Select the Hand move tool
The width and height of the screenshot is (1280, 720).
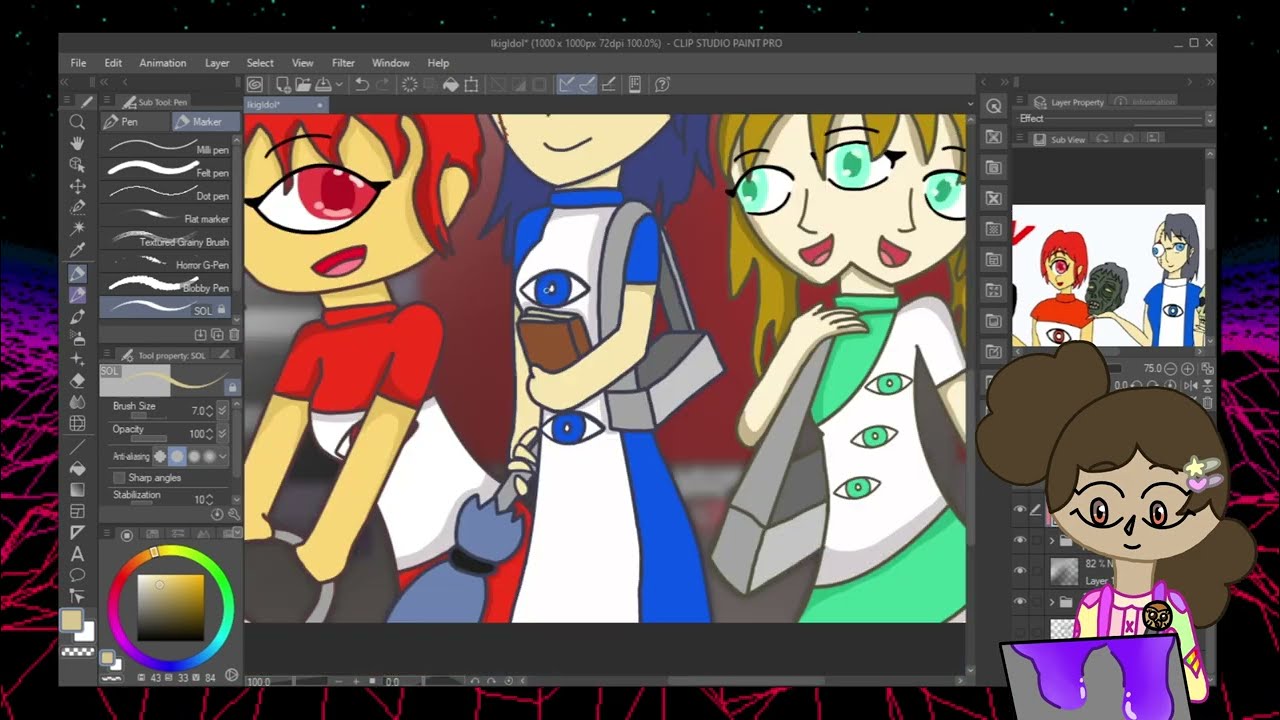tap(77, 144)
